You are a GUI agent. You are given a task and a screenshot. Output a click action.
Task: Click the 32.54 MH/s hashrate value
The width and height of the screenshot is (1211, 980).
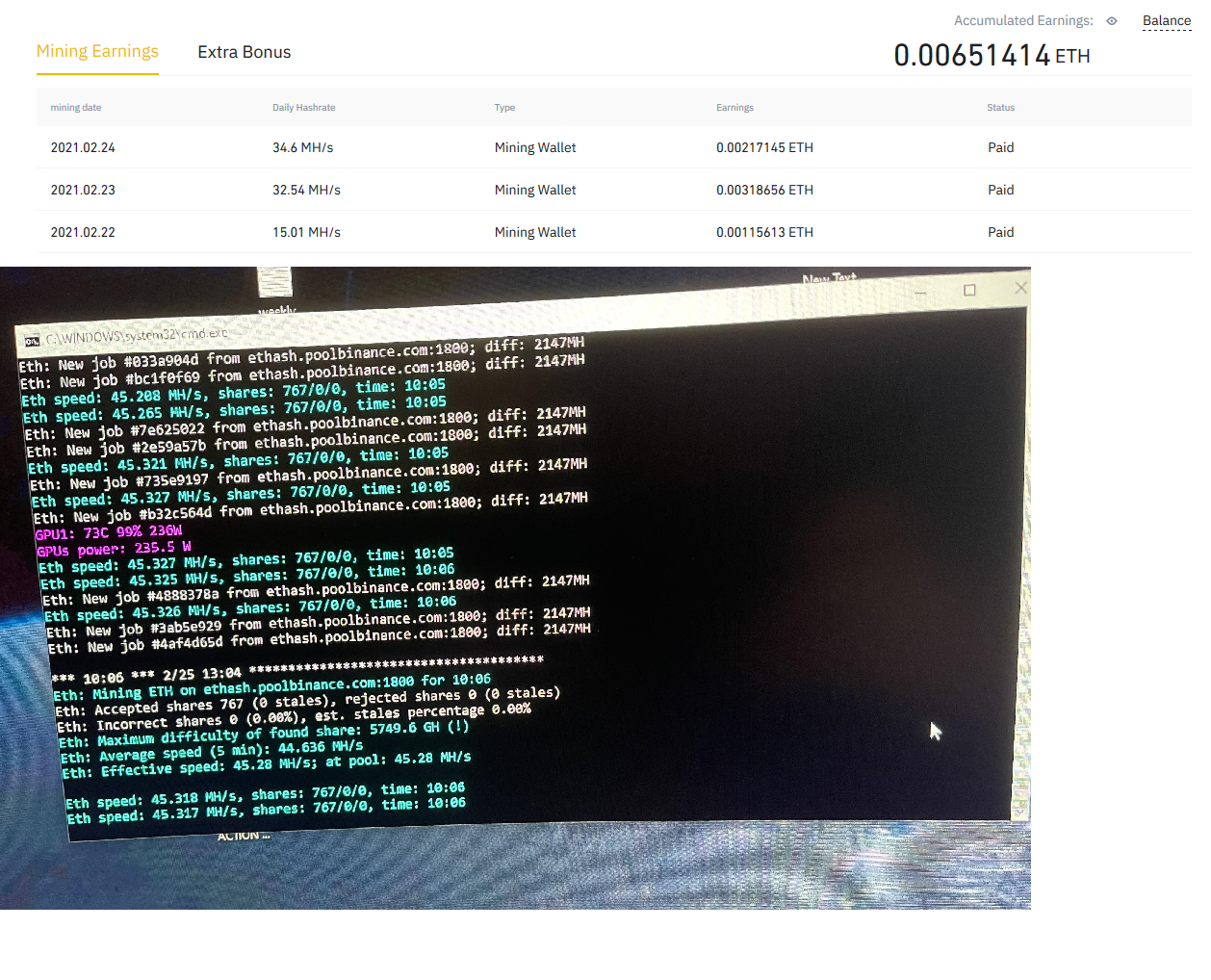(x=306, y=190)
